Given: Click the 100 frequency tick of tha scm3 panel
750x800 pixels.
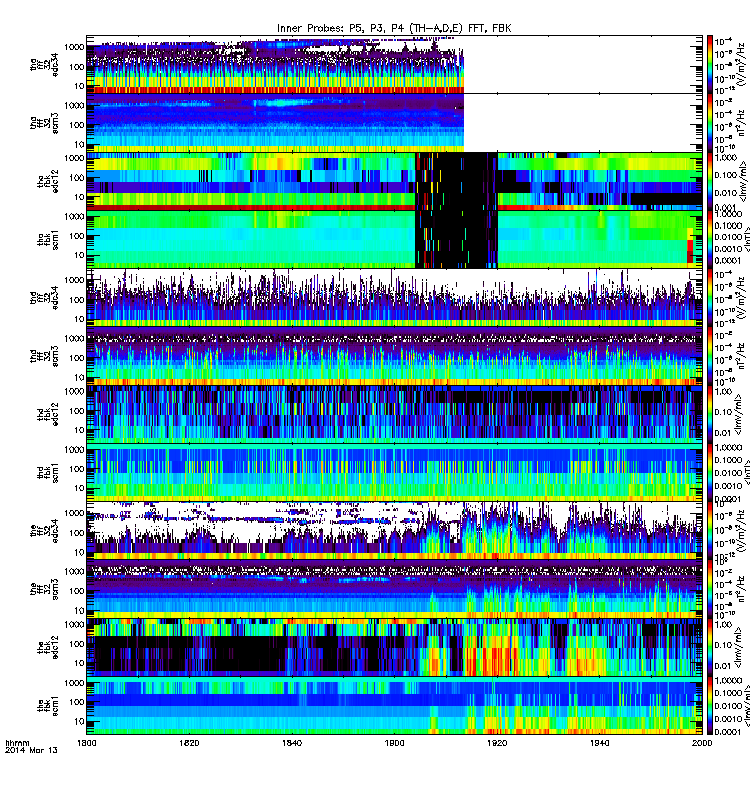Looking at the screenshot, I should click(77, 124).
